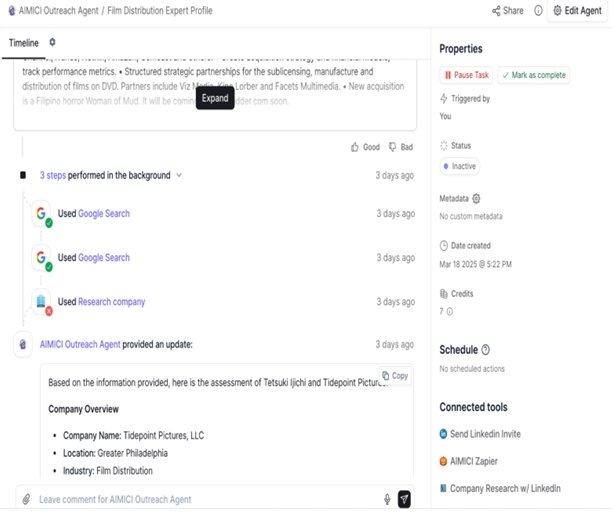The height and width of the screenshot is (530, 613).
Task: Click the Share button
Action: pyautogui.click(x=508, y=11)
